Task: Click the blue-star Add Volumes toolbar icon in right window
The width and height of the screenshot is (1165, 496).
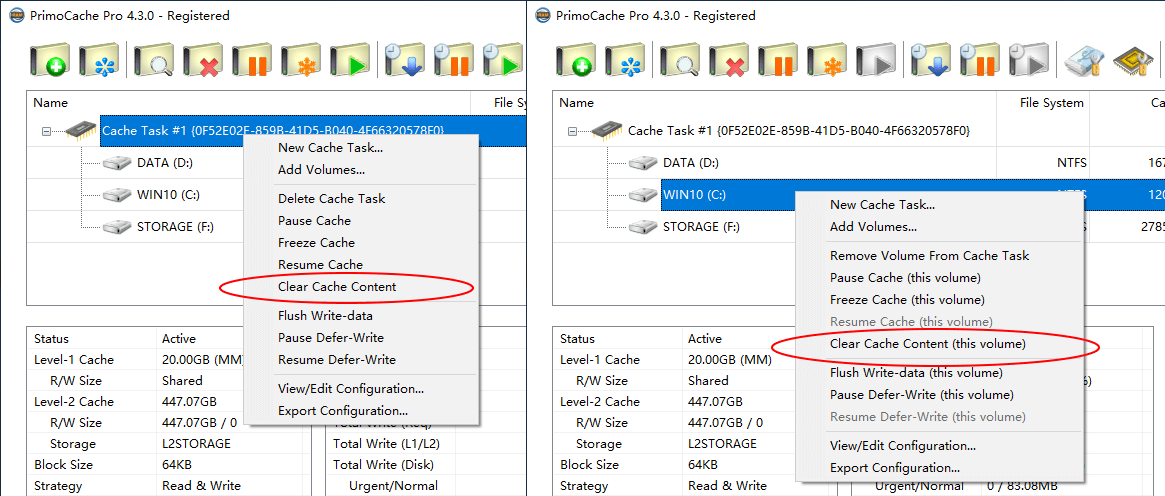Action: [x=625, y=60]
